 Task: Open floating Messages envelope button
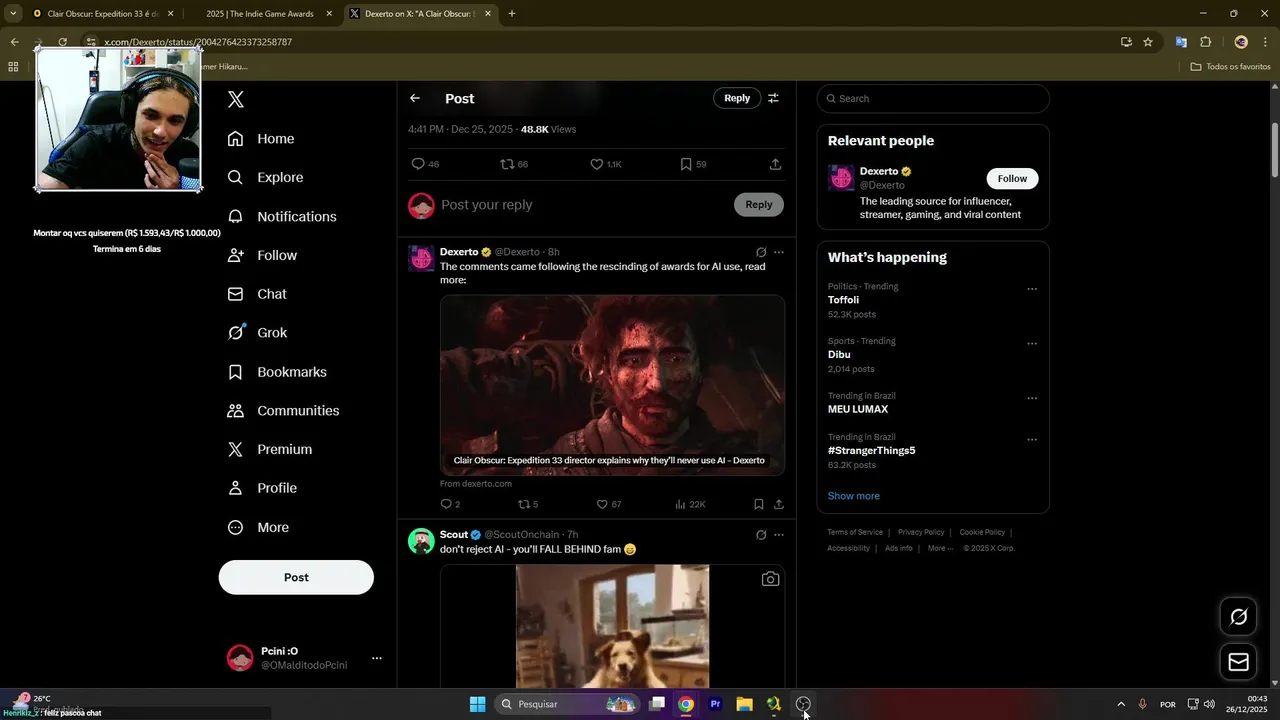1238,662
